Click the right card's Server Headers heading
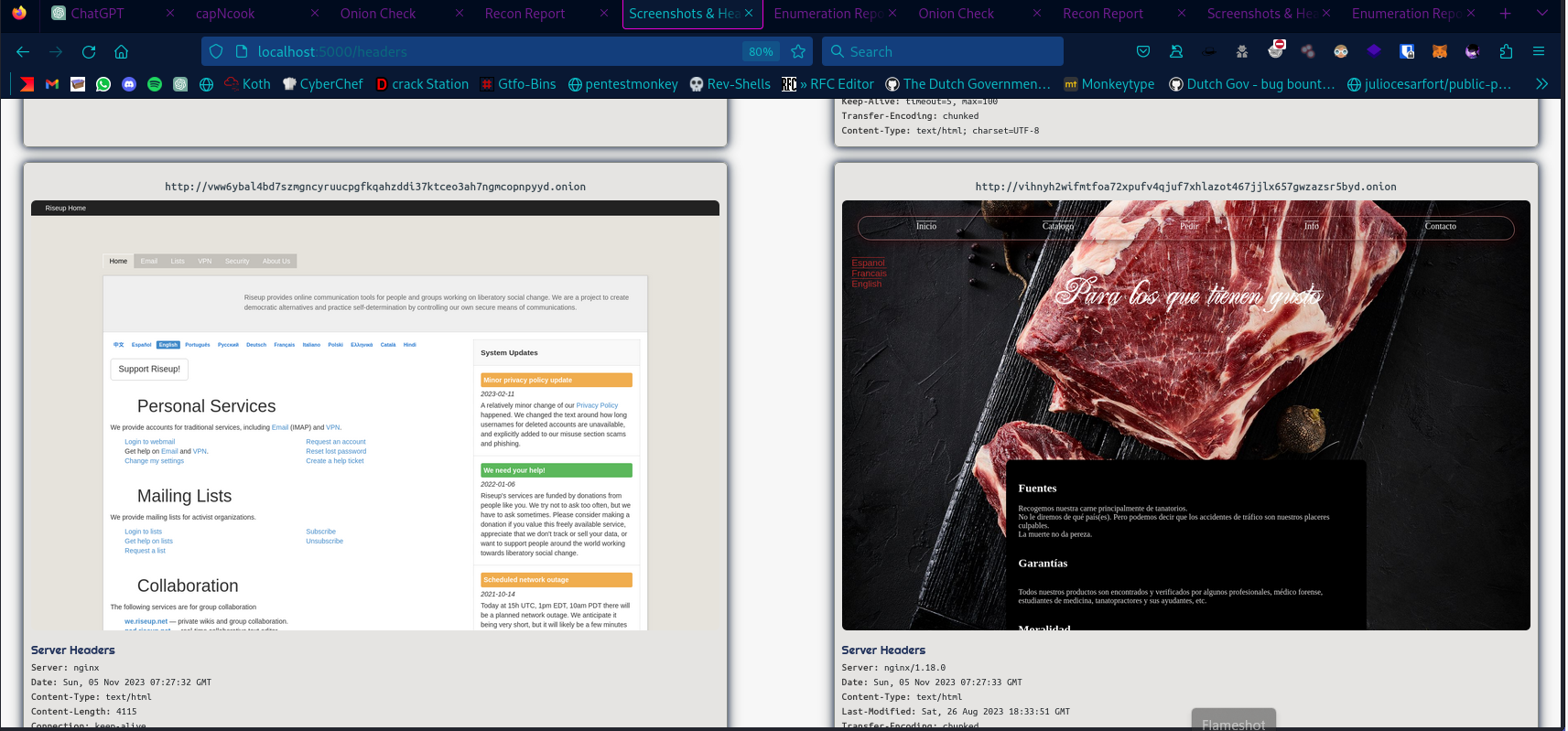This screenshot has height=731, width=1568. tap(883, 650)
